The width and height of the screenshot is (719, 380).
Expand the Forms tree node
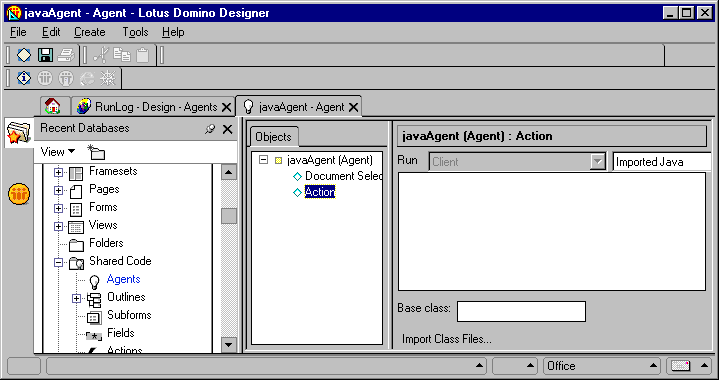coord(58,209)
